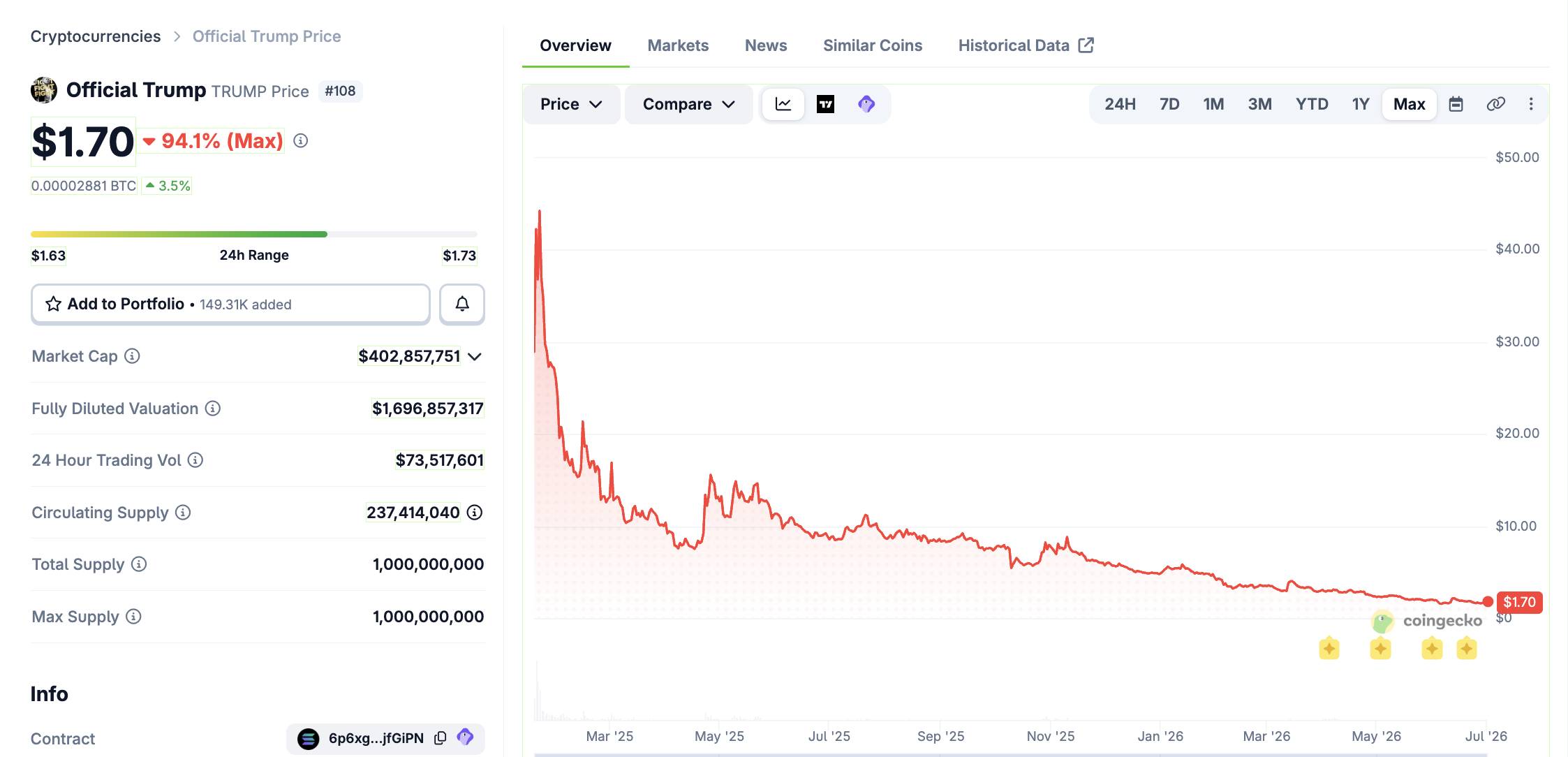
Task: Click the #108 rank badge
Action: 340,91
